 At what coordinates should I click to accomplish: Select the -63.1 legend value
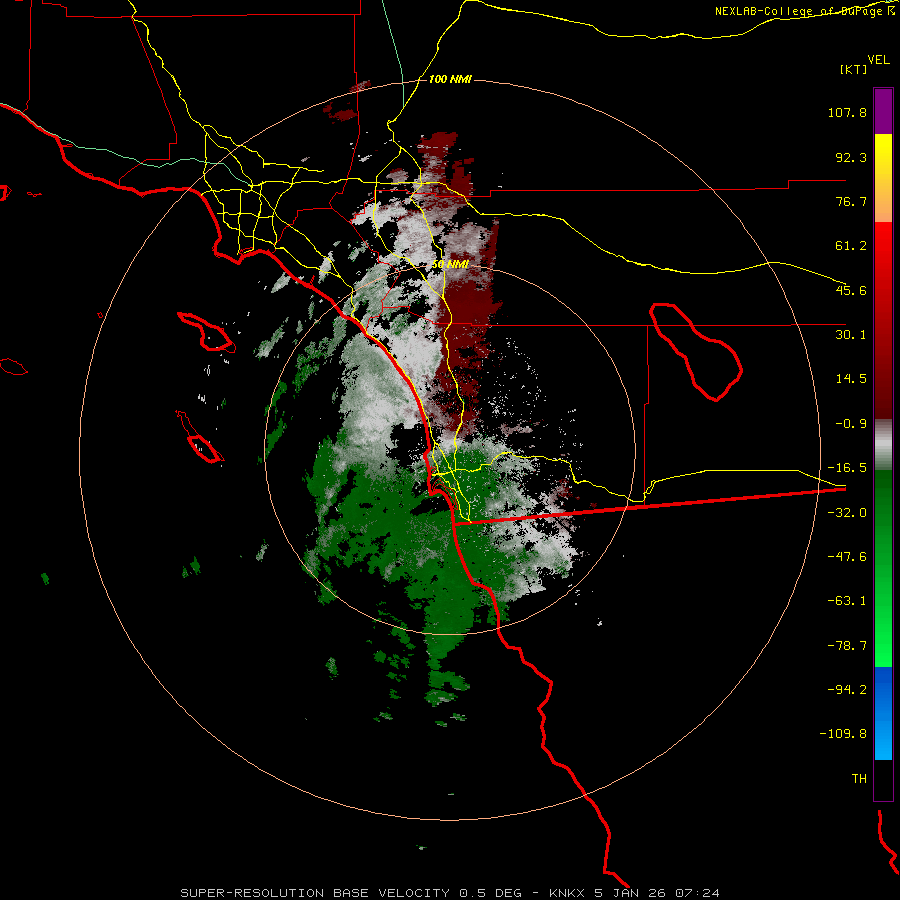[x=847, y=601]
